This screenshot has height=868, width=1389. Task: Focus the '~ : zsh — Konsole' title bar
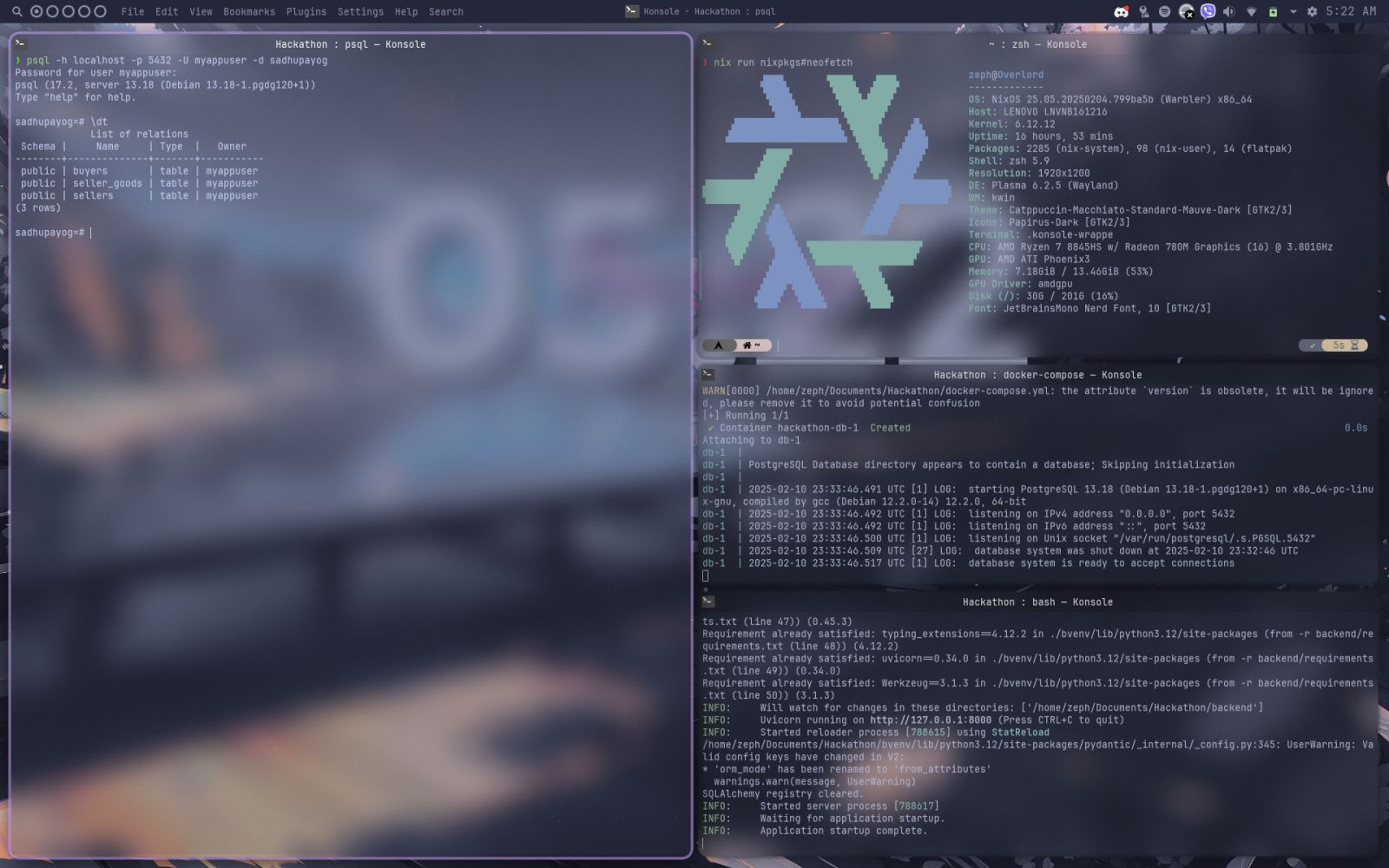[1037, 44]
